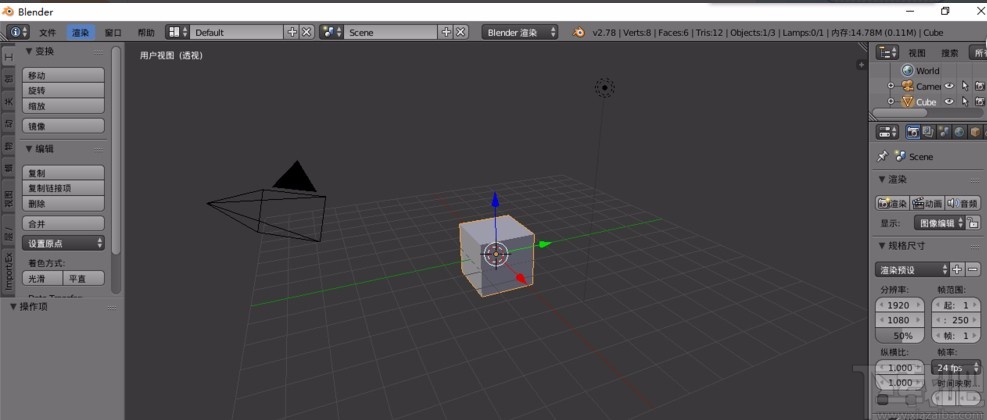This screenshot has width=987, height=420.
Task: Expand the Camera item in outliner
Action: pos(890,86)
